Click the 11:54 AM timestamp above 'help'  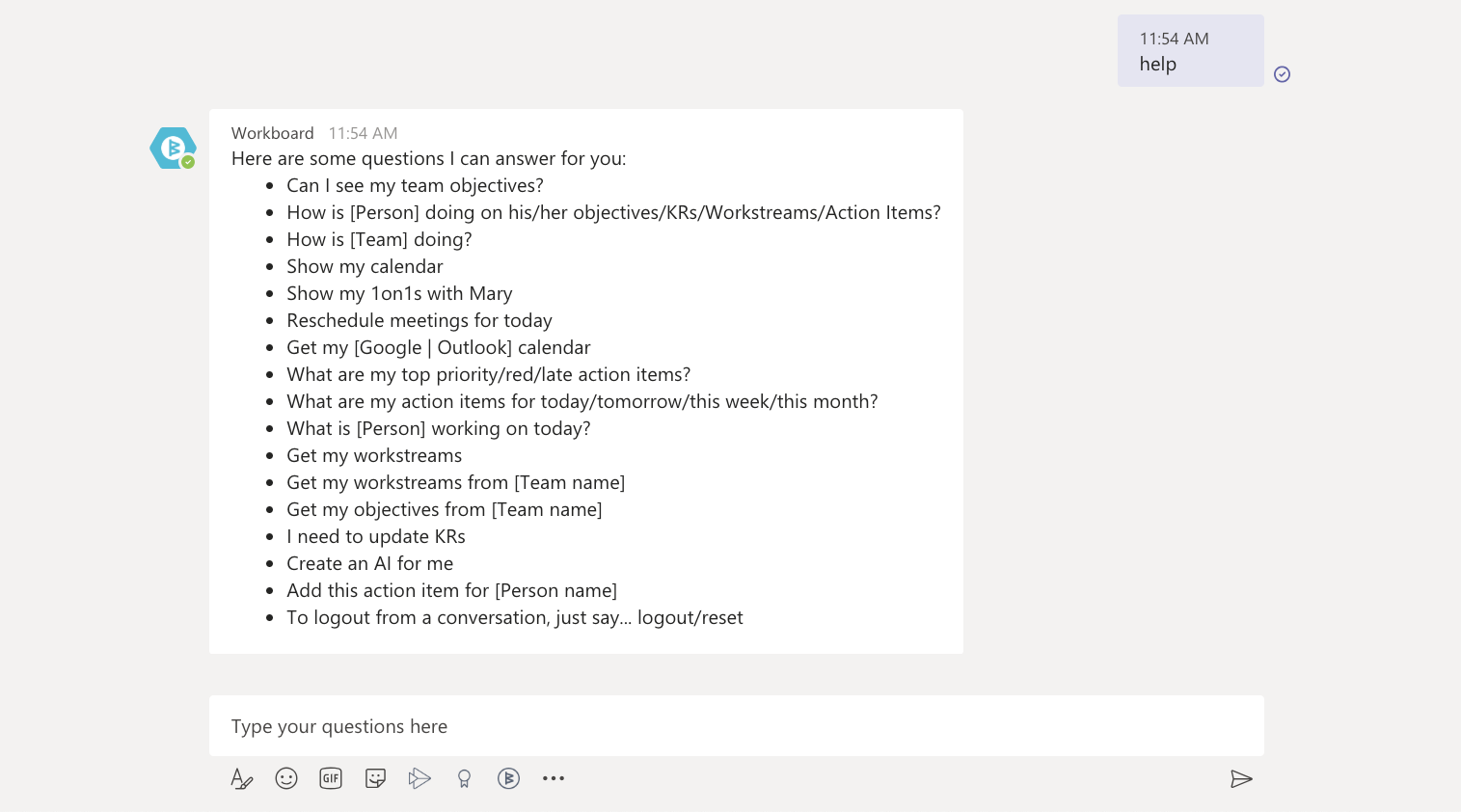1174,39
